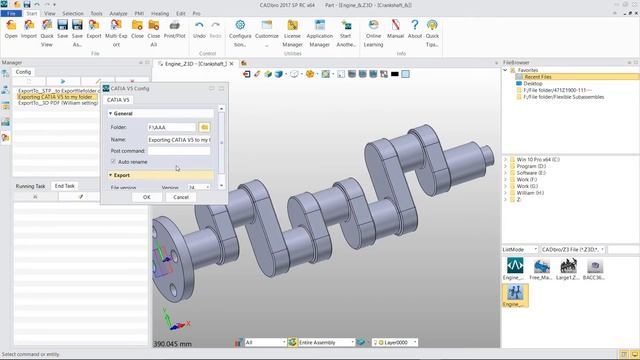
Task: Click the red delete icon in Config toolbar
Action: 132,81
